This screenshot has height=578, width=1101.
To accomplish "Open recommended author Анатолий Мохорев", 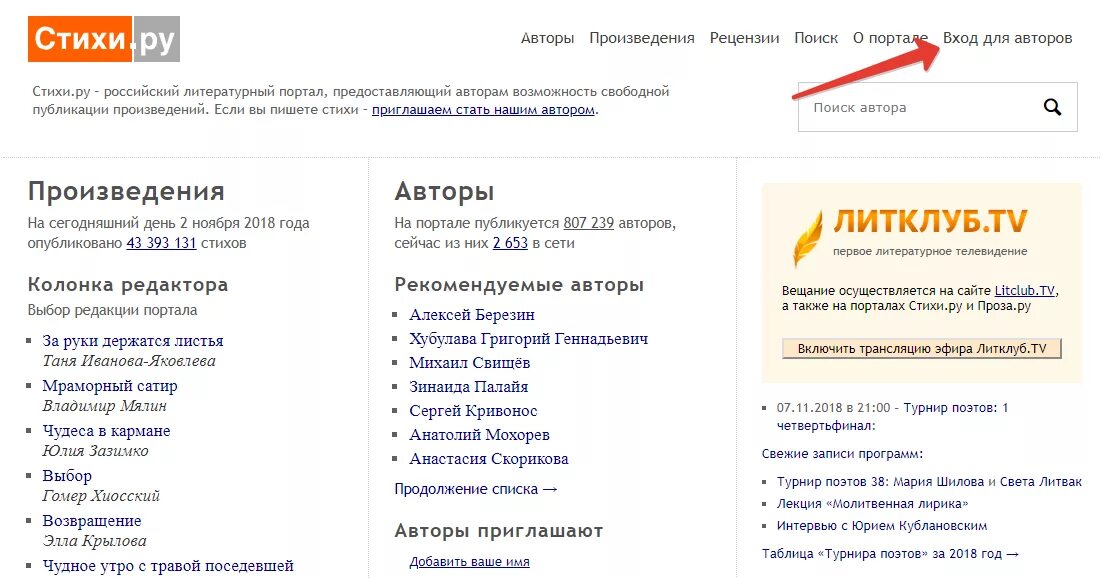I will [480, 435].
